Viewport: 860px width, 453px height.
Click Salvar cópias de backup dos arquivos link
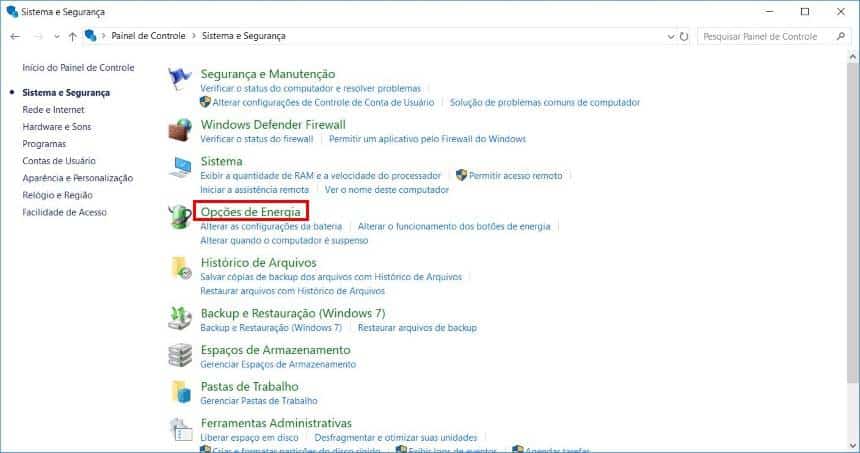[331, 277]
